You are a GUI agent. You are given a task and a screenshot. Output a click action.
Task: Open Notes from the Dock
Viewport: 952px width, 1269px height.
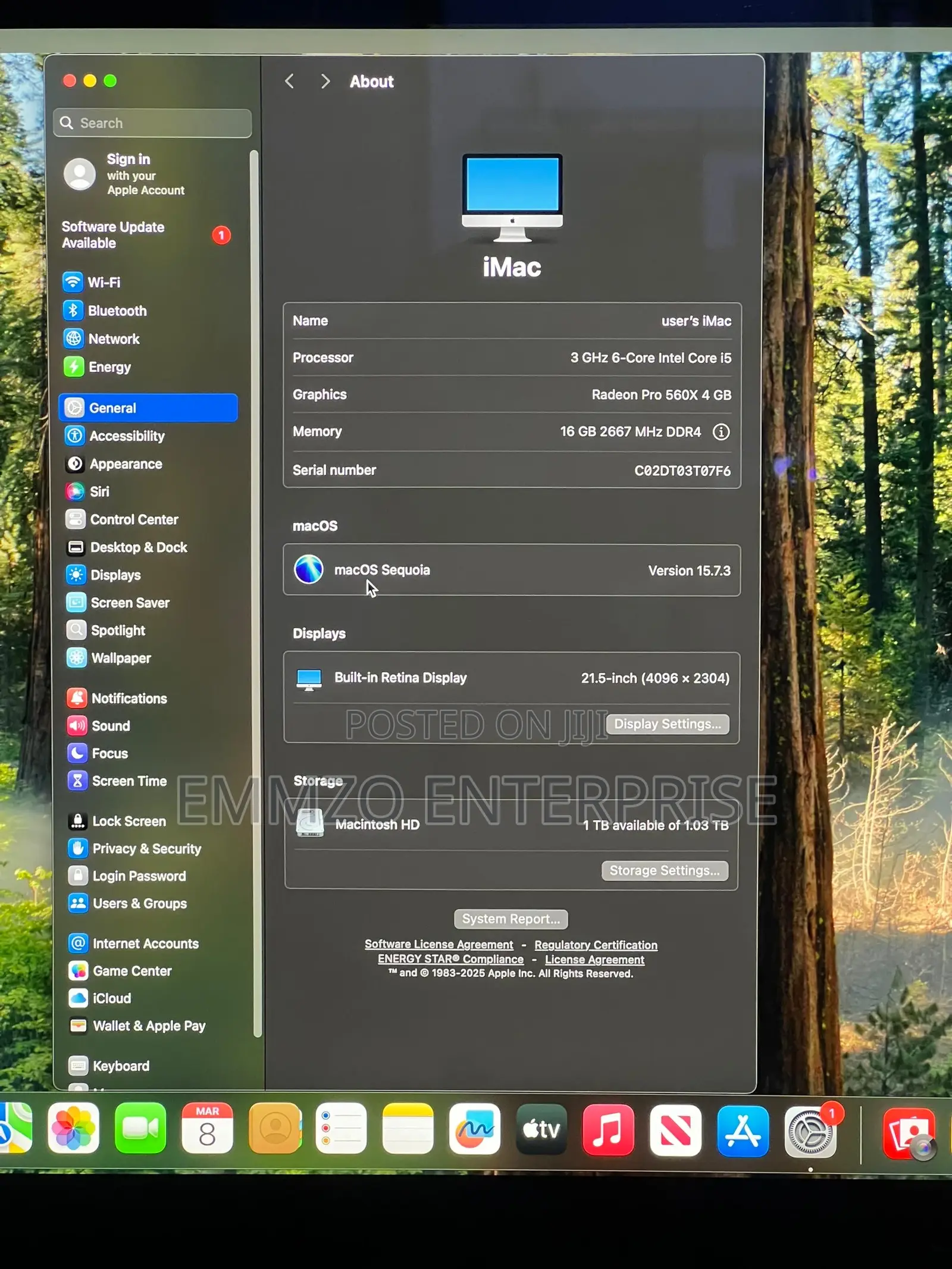click(x=408, y=1128)
